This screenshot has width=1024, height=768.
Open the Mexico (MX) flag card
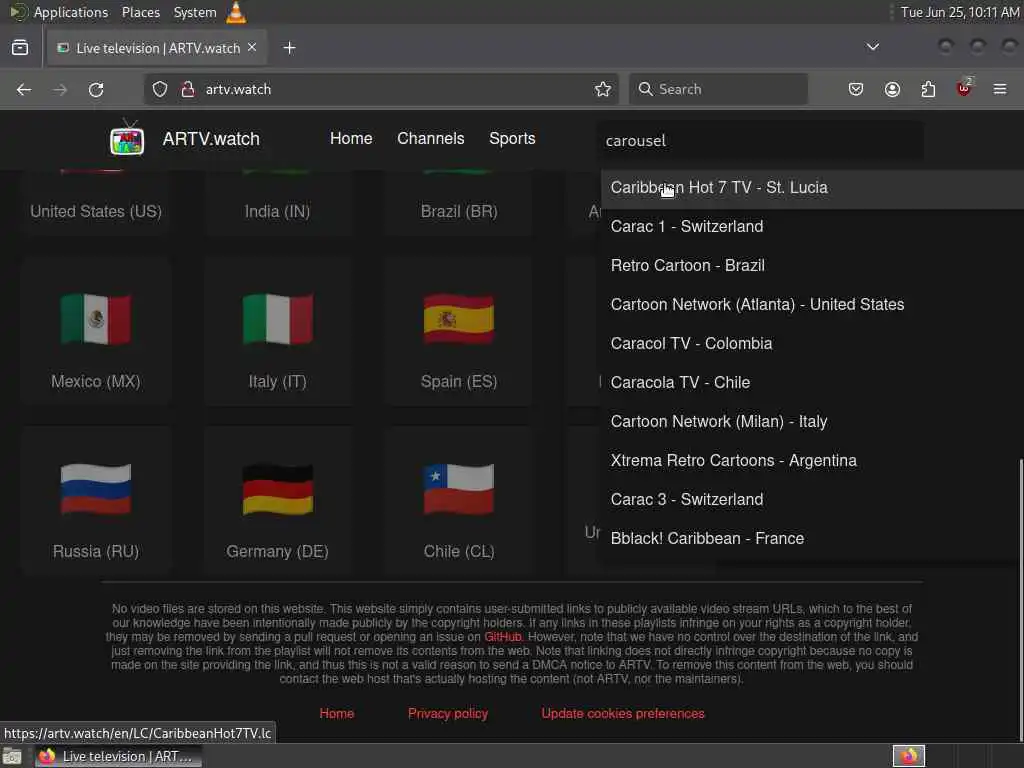click(96, 332)
